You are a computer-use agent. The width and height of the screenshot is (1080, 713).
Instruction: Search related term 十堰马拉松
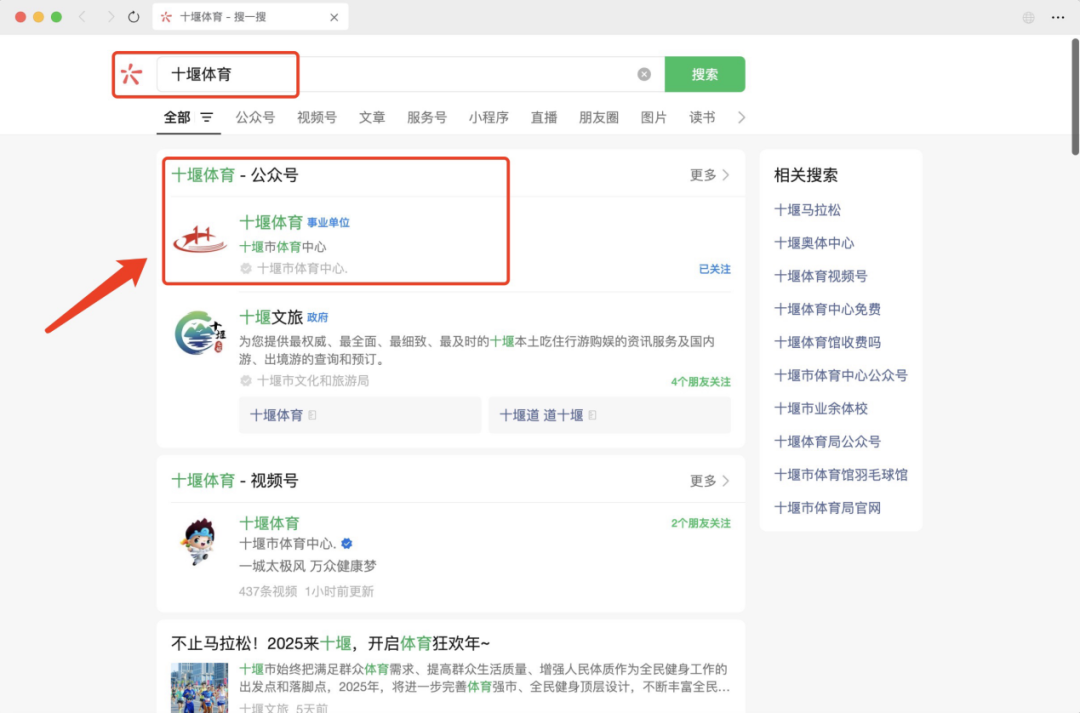[x=807, y=210]
